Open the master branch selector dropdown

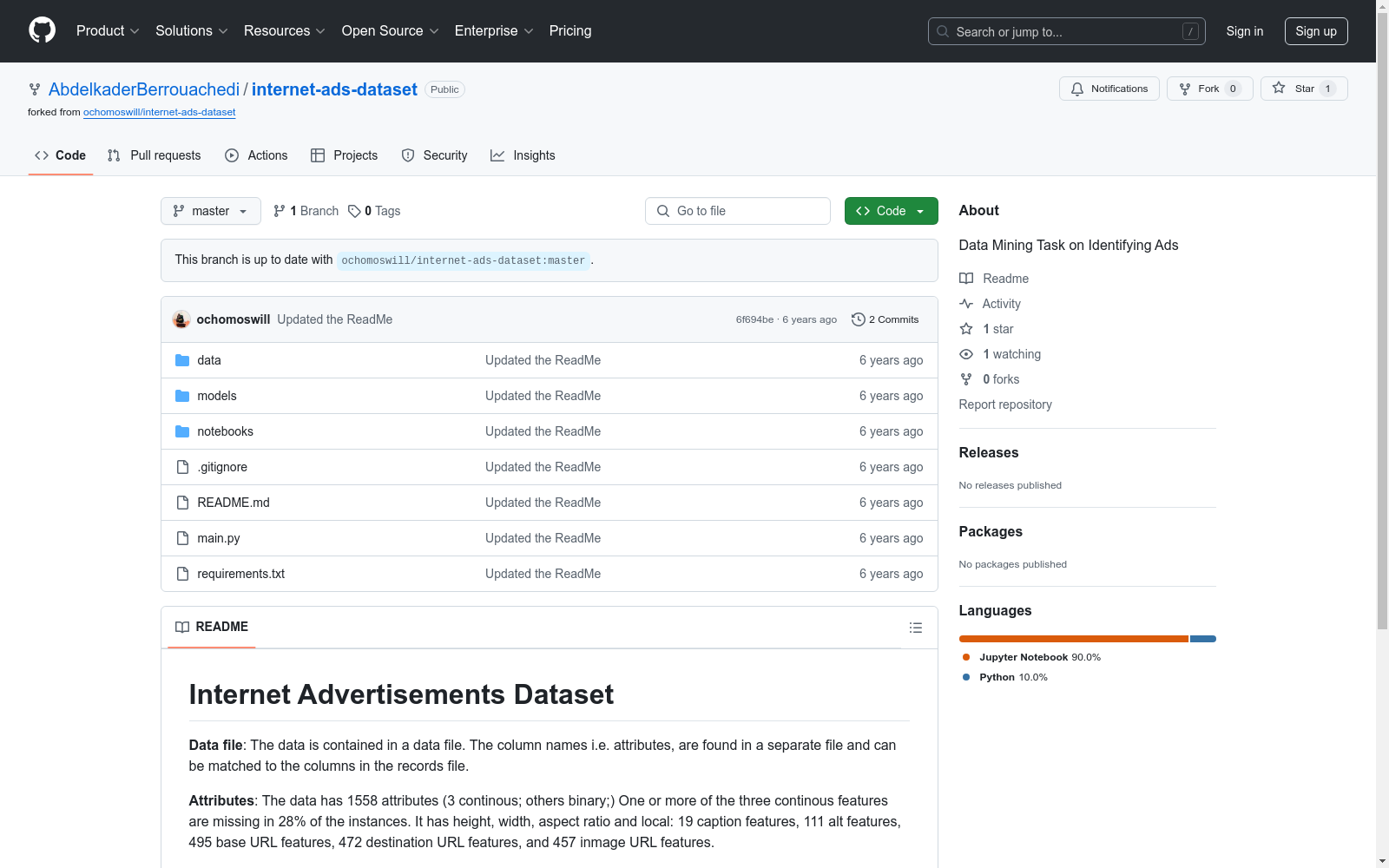pyautogui.click(x=211, y=211)
